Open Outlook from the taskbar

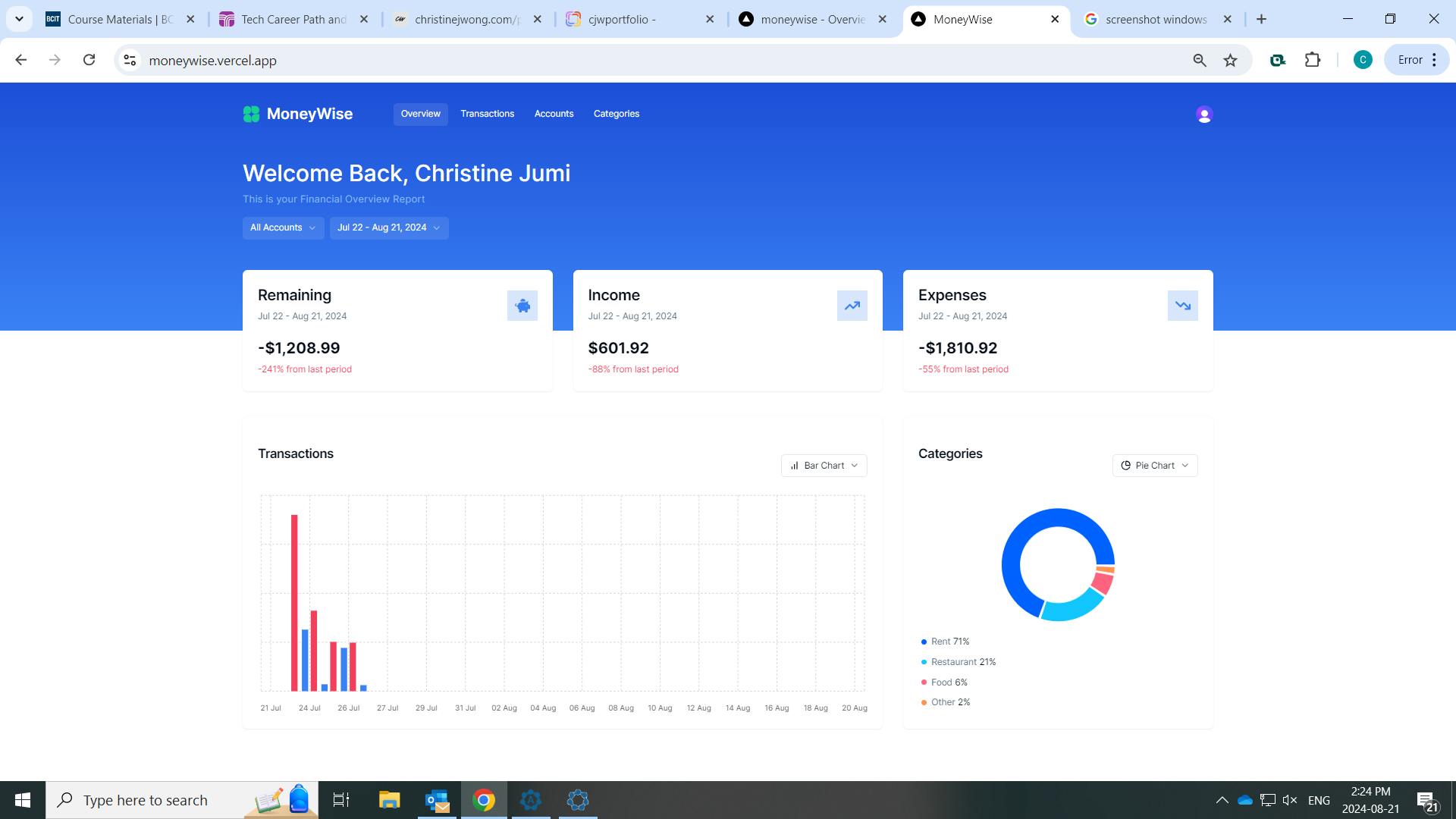[x=436, y=799]
